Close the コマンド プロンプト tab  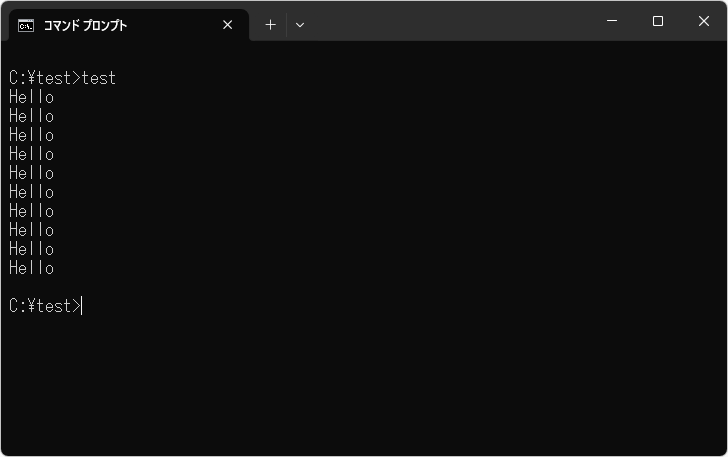click(x=227, y=25)
